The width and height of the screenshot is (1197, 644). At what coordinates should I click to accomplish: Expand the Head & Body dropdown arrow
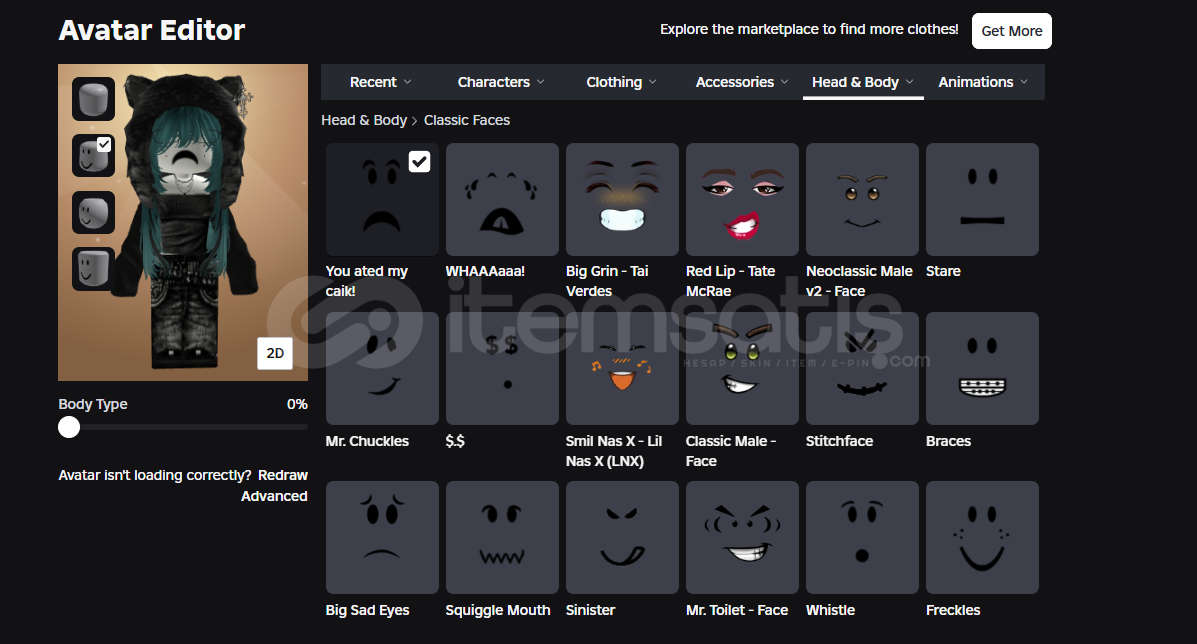pyautogui.click(x=909, y=82)
